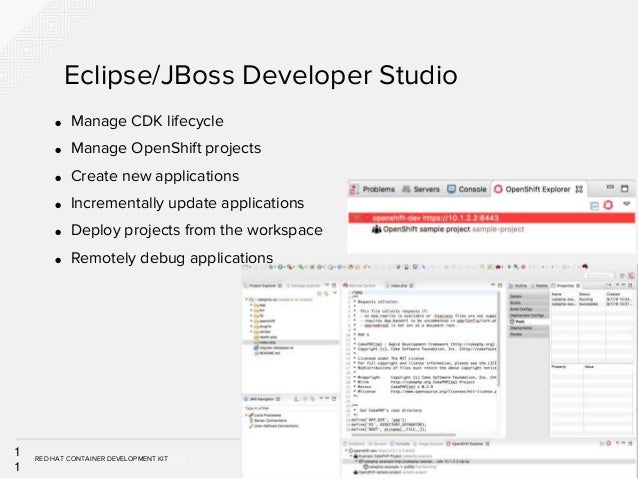Expand the plugins folder in Project Explorer
The height and width of the screenshot is (479, 638).
251,326
